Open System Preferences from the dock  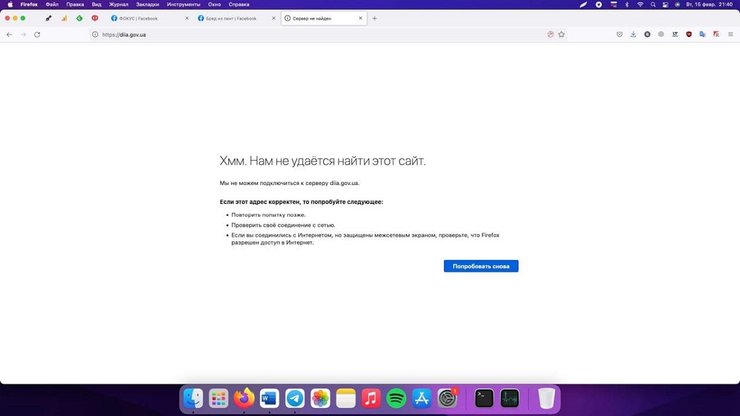pos(449,398)
